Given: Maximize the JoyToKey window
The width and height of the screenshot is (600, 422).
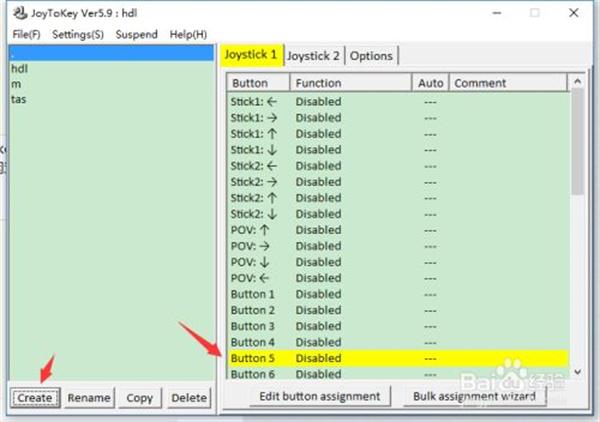Looking at the screenshot, I should point(535,14).
